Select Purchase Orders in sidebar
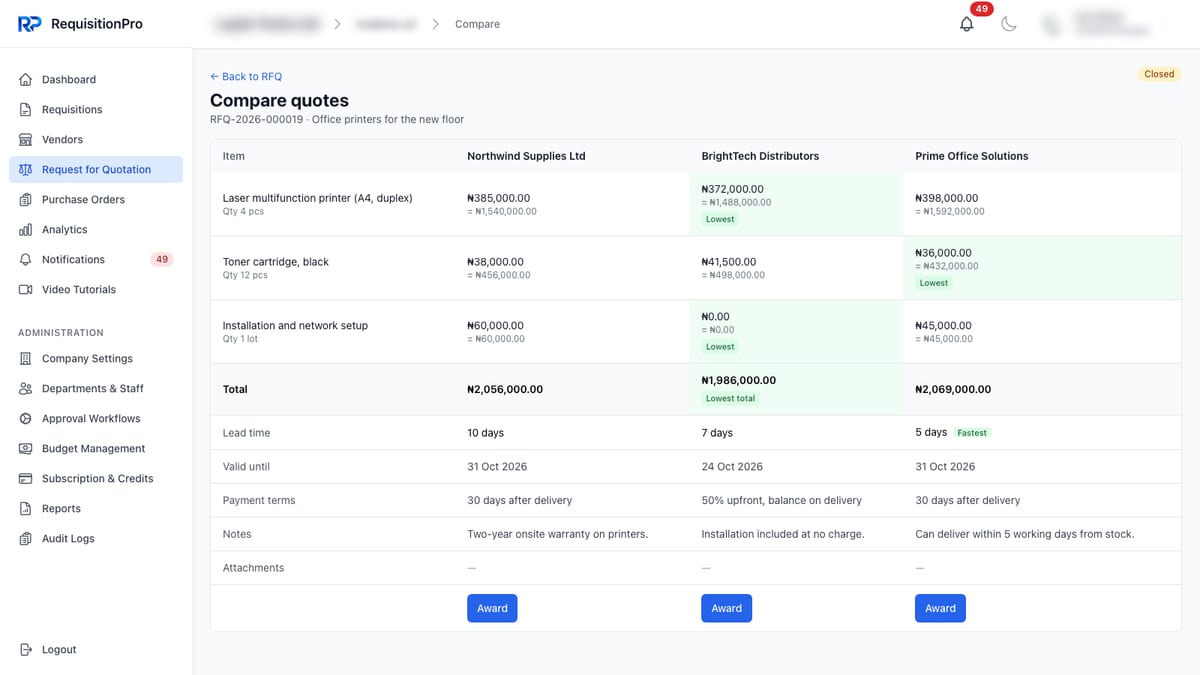The width and height of the screenshot is (1200, 675). [96, 199]
